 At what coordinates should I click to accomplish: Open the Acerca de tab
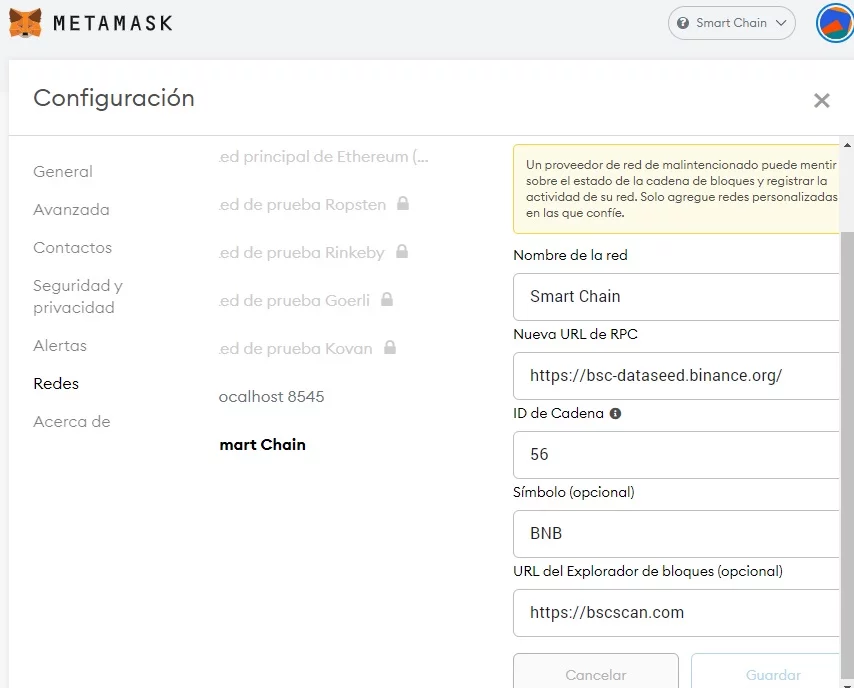[72, 422]
